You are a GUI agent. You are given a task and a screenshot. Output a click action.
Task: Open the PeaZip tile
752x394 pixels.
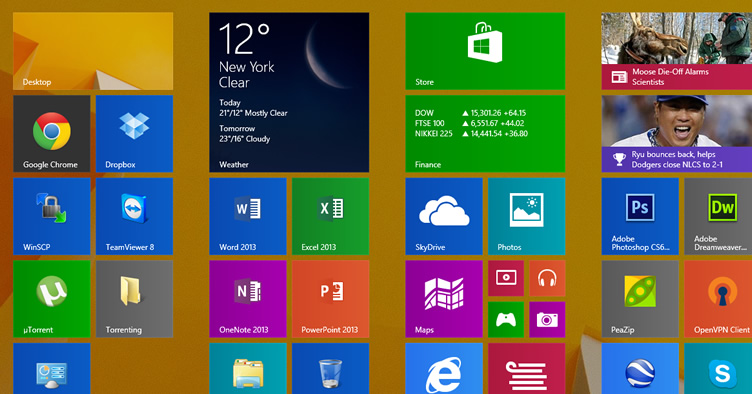point(640,299)
